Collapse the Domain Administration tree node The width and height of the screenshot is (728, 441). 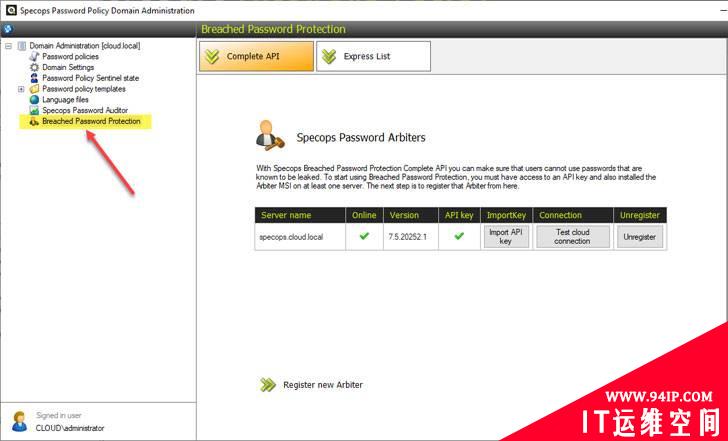tap(8, 46)
